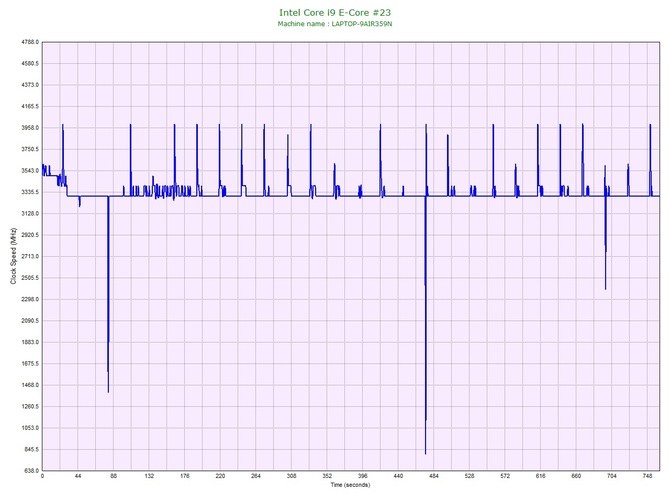Click the 572 x-axis tick label
The height and width of the screenshot is (502, 670).
click(505, 476)
